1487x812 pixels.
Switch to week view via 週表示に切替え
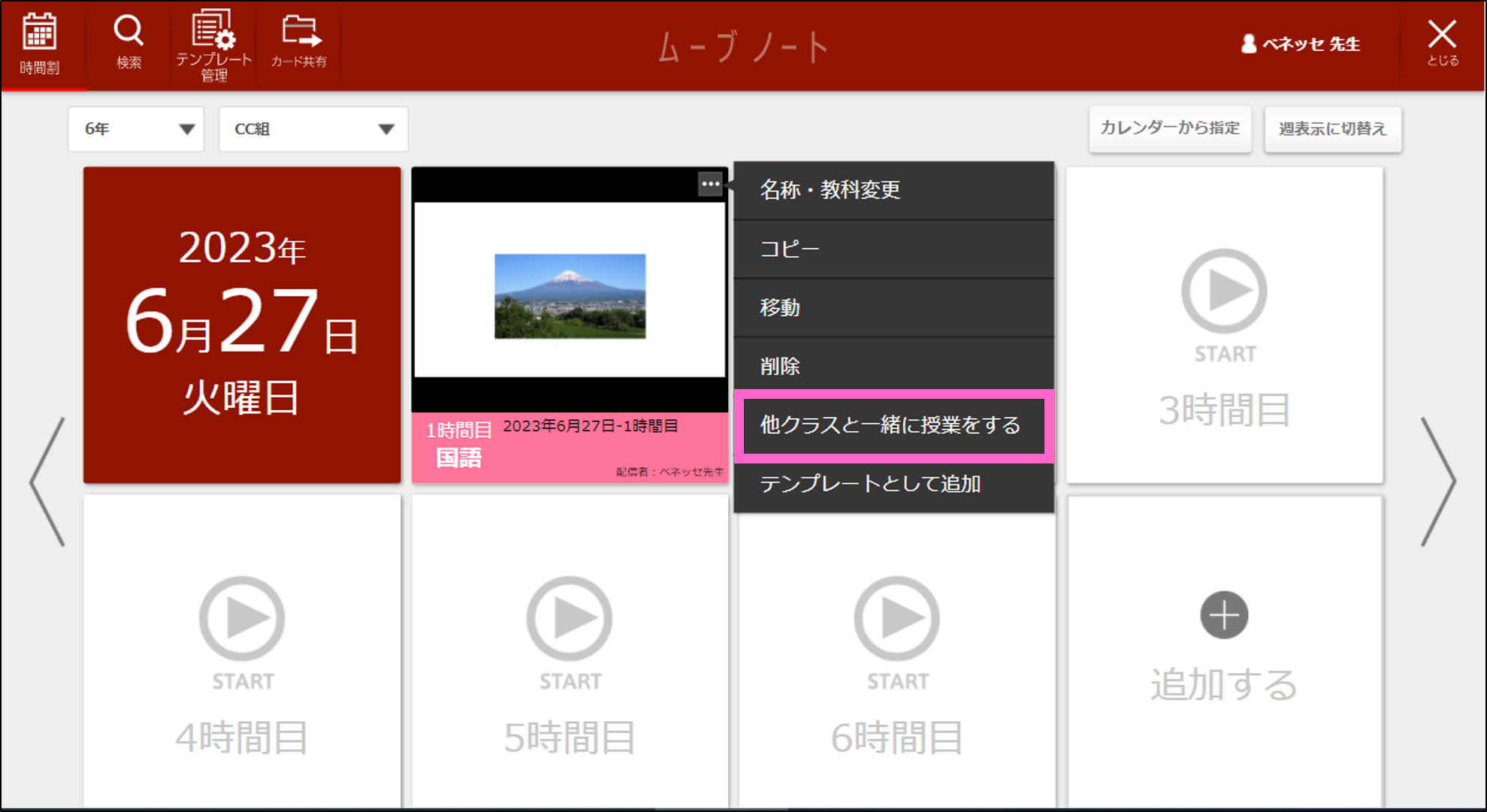click(x=1332, y=128)
